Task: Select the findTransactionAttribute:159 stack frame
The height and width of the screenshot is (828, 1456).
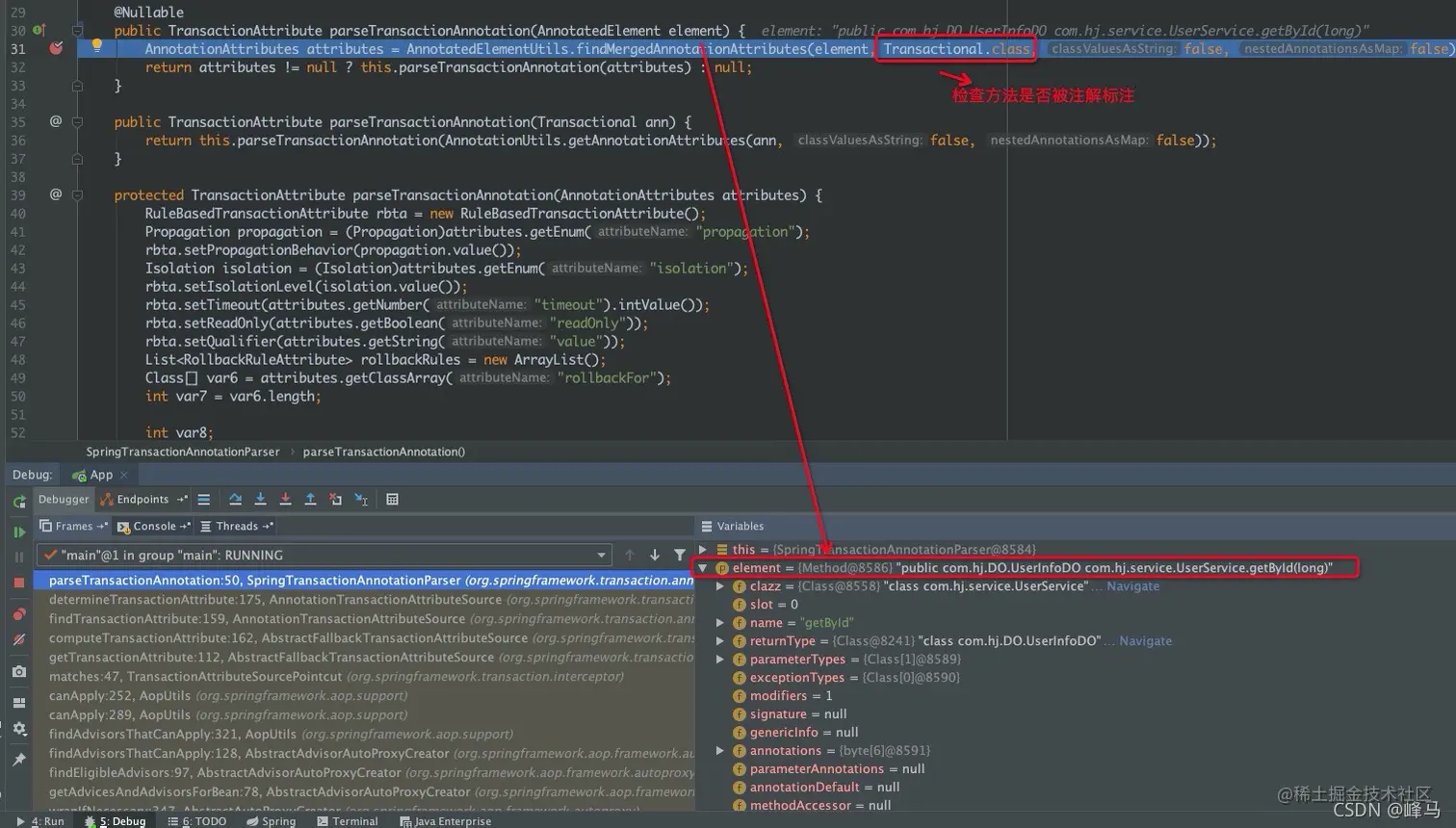Action: pos(364,618)
